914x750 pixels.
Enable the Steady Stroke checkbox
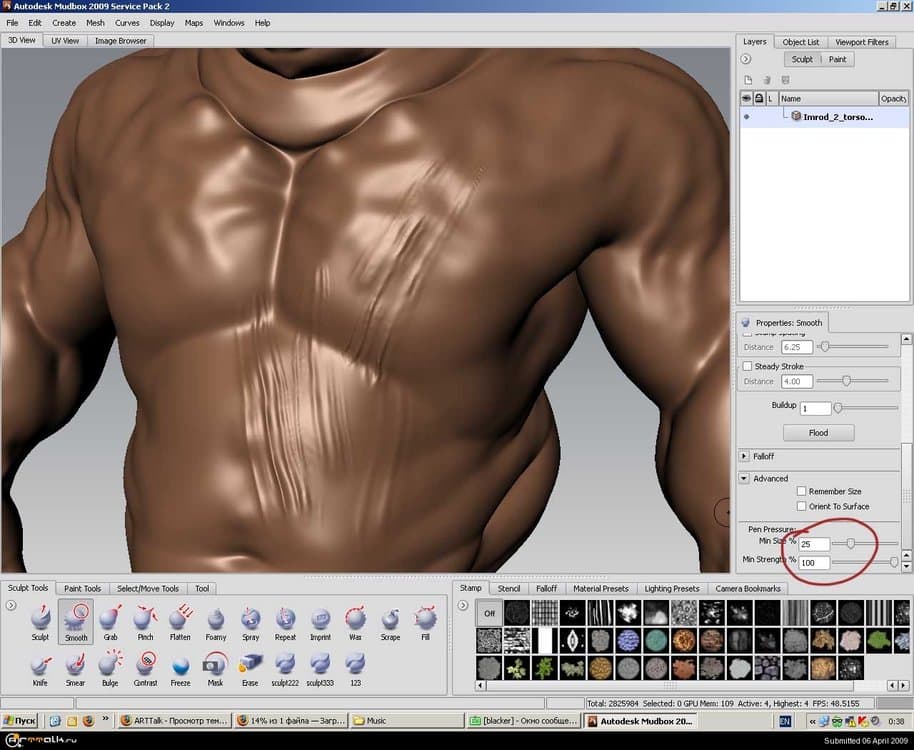(x=747, y=367)
